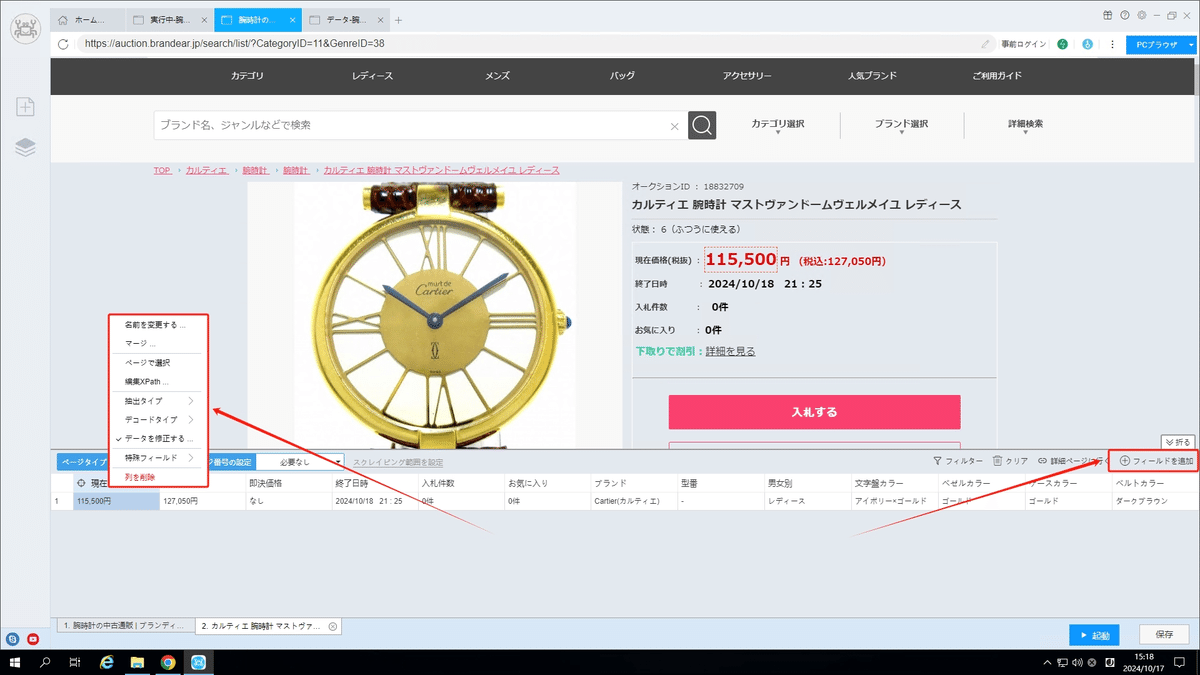Close the データ tab

[x=382, y=20]
